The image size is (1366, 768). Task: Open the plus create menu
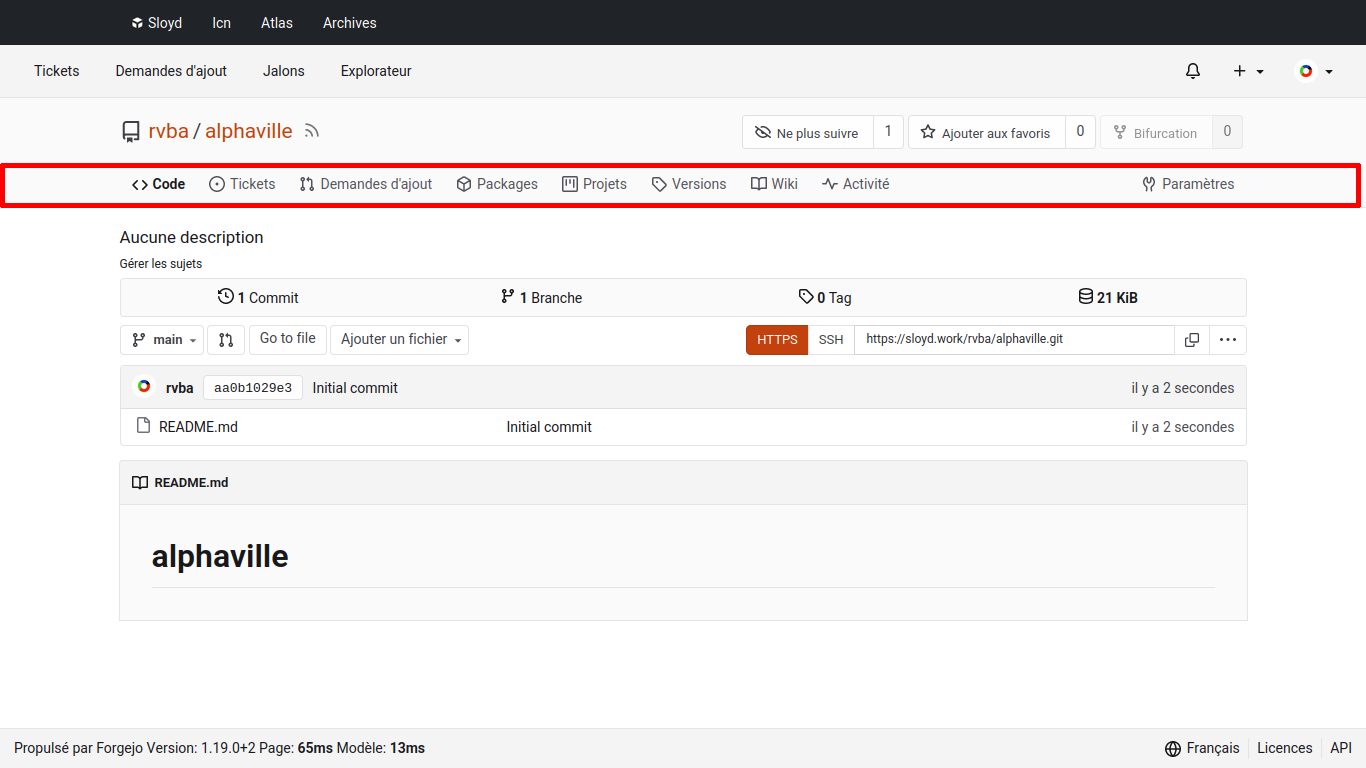[1247, 71]
